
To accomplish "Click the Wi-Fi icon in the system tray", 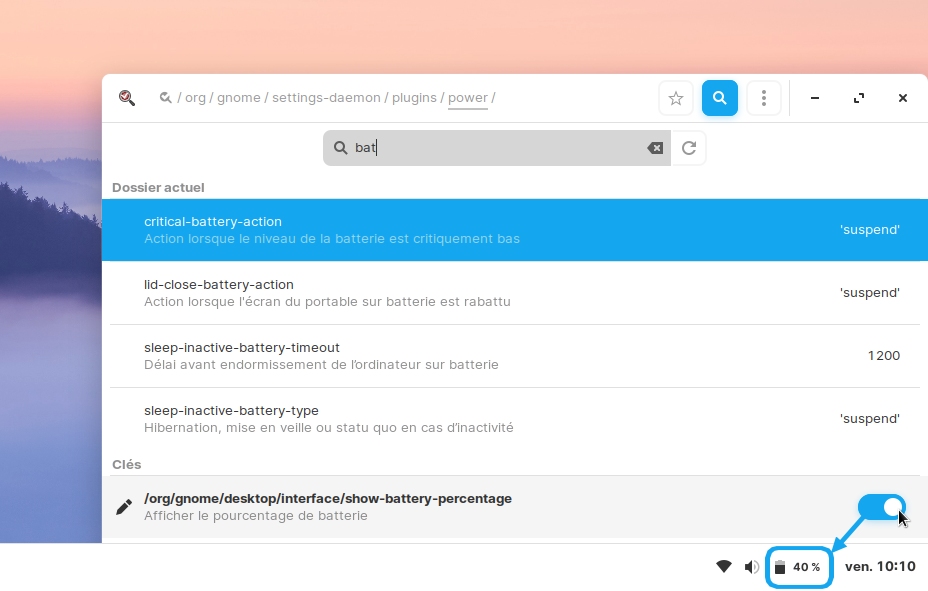I will tap(724, 567).
